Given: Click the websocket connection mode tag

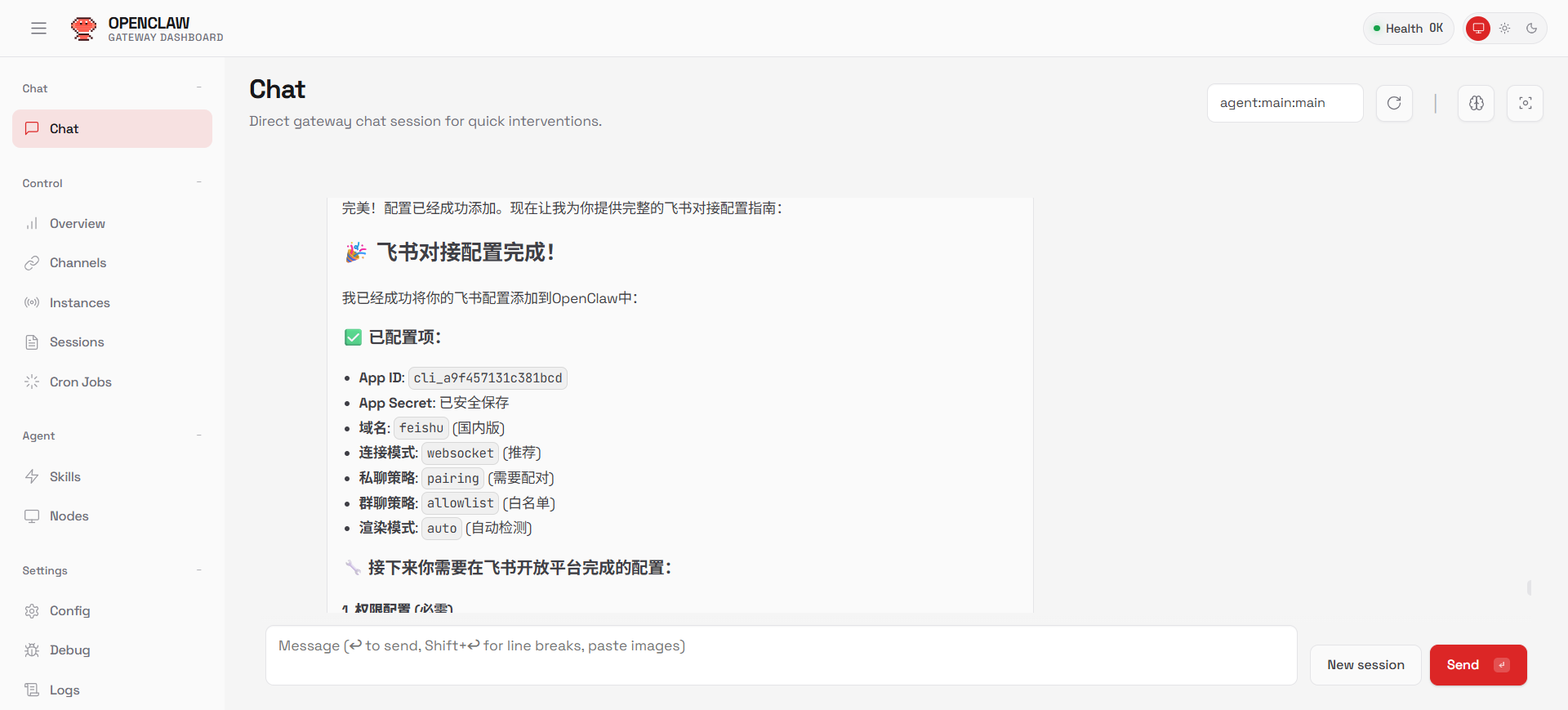Looking at the screenshot, I should point(461,453).
